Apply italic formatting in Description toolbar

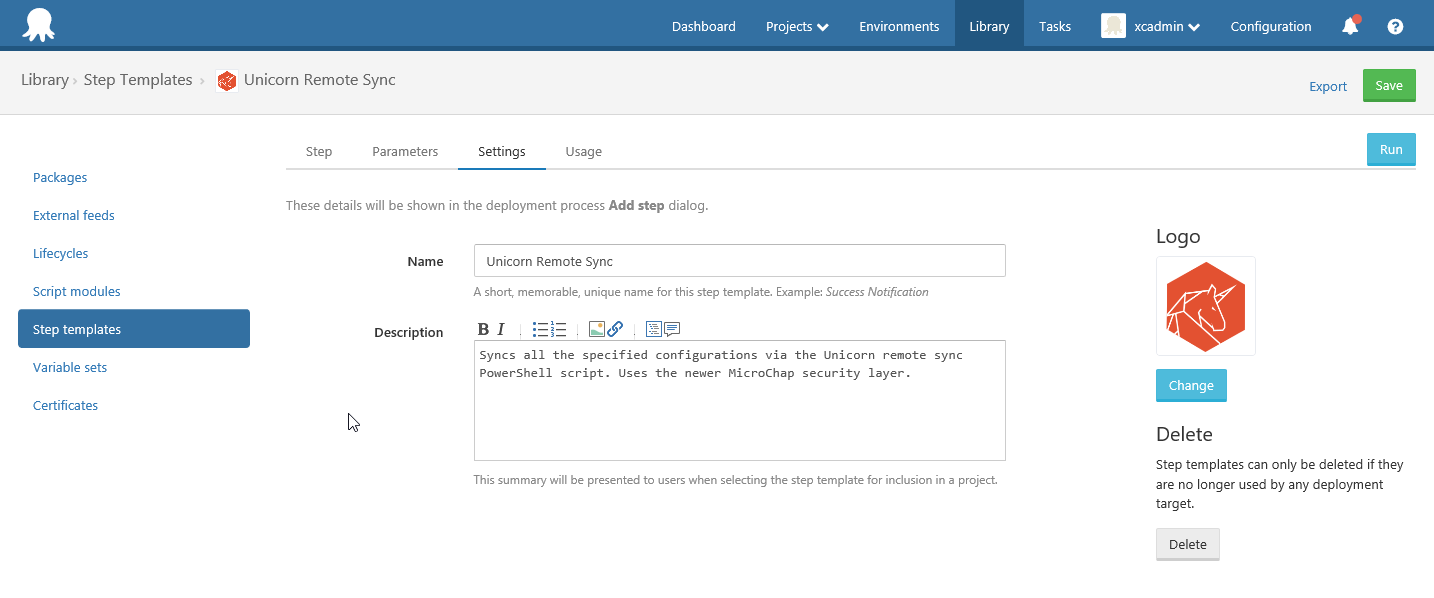(x=501, y=329)
